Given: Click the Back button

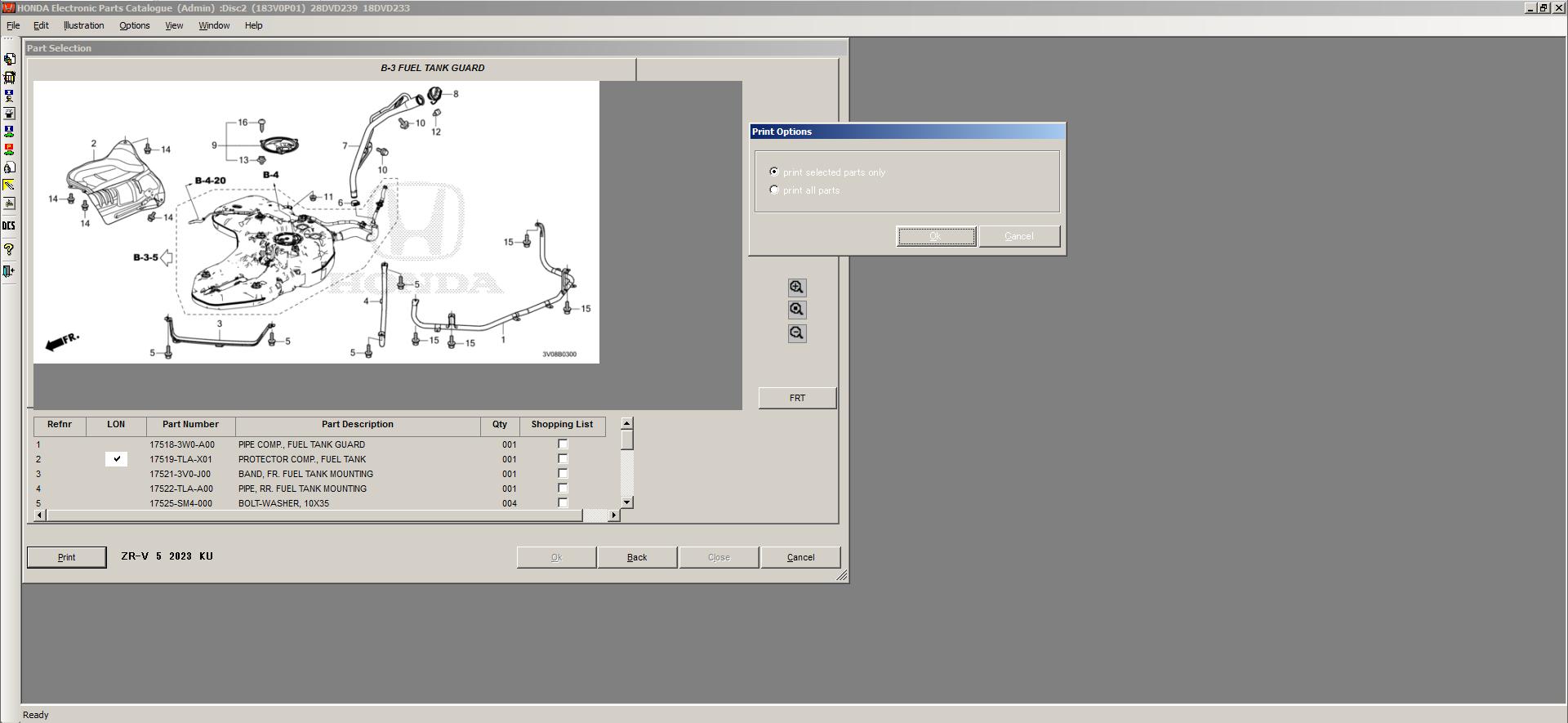Looking at the screenshot, I should pos(637,557).
